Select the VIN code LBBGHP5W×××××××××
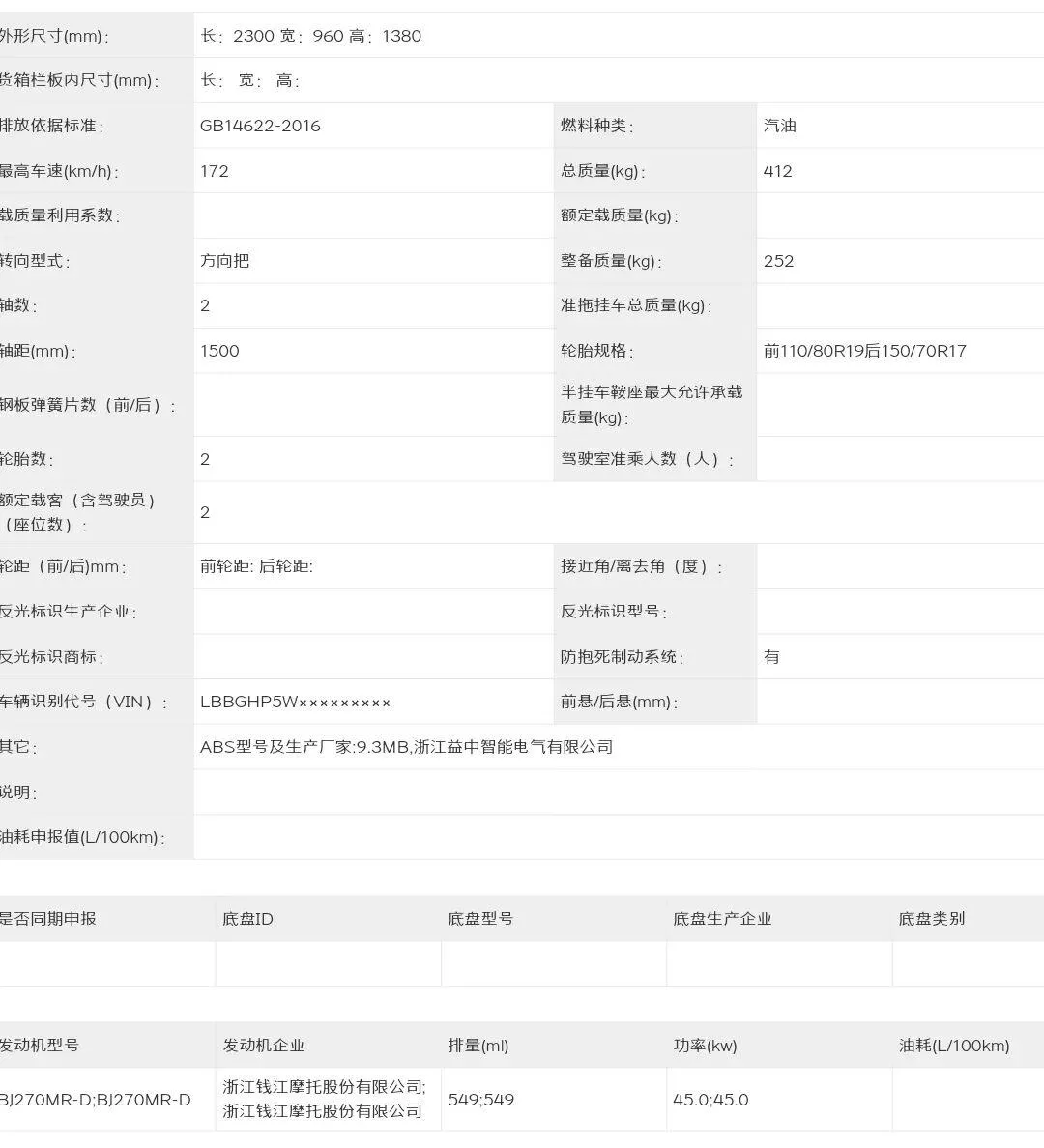Viewport: 1044px width, 1148px height. pos(295,703)
